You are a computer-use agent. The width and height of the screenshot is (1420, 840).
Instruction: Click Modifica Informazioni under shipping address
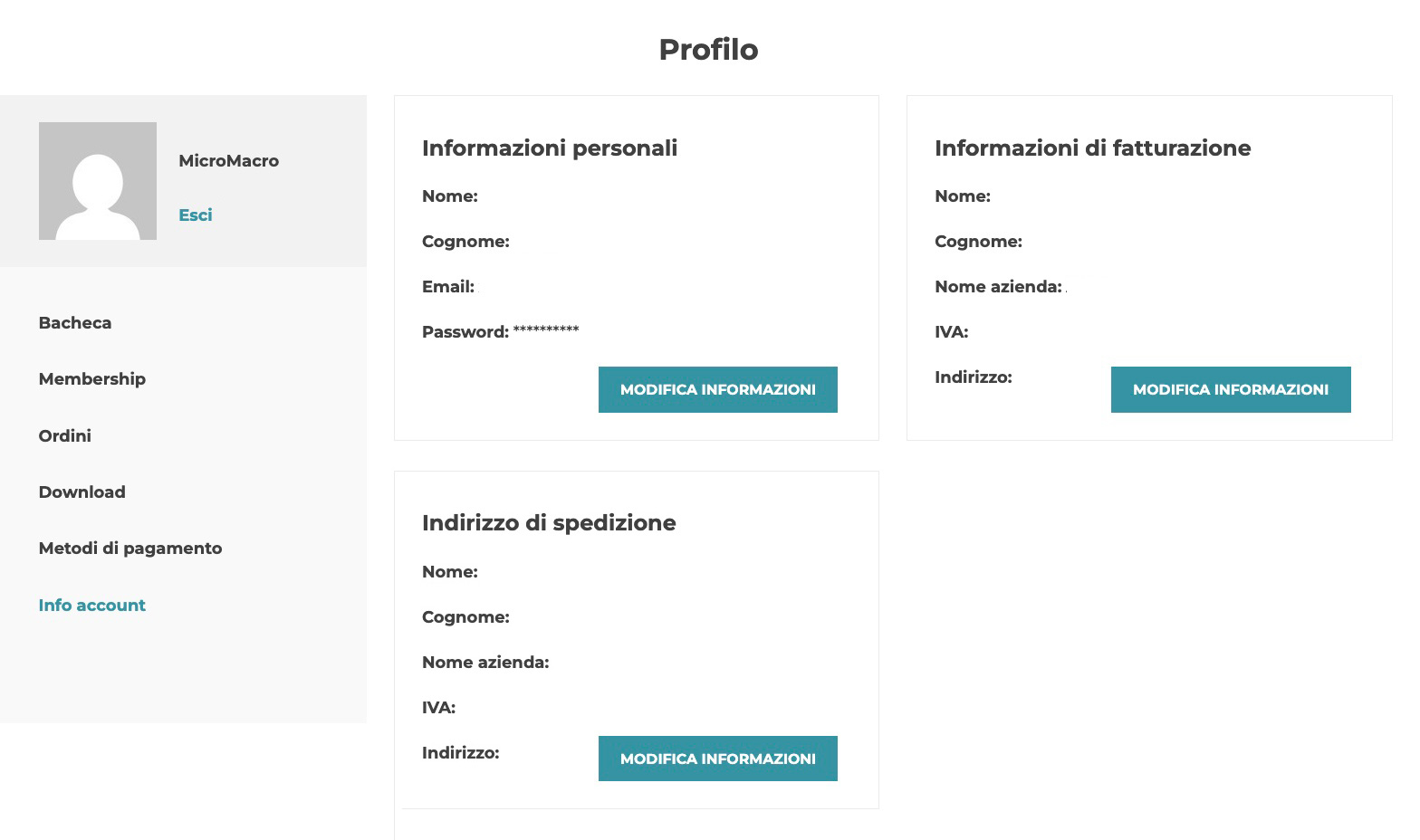[718, 759]
